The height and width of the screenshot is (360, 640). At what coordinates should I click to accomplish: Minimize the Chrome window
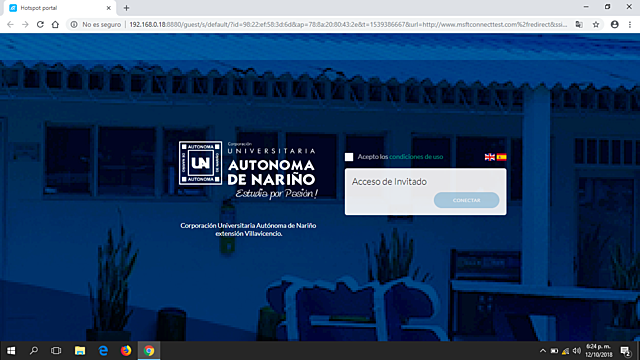586,7
